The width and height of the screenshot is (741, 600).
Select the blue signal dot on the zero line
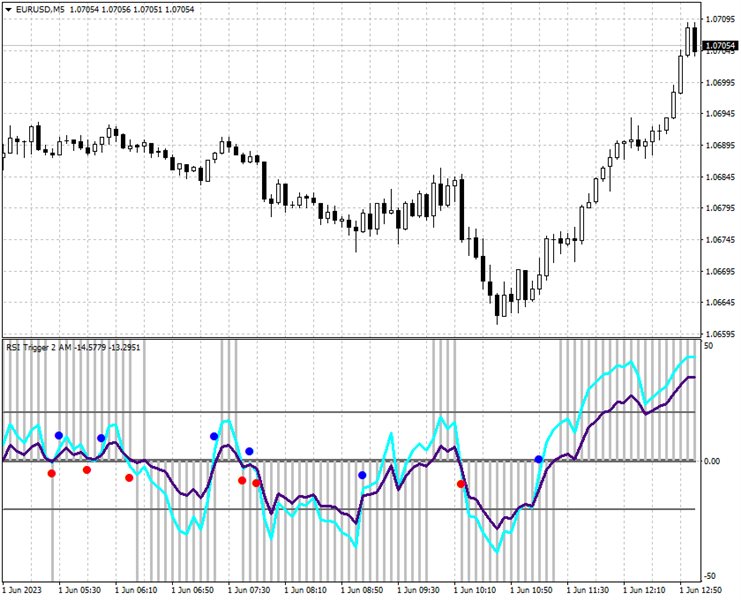pyautogui.click(x=539, y=459)
